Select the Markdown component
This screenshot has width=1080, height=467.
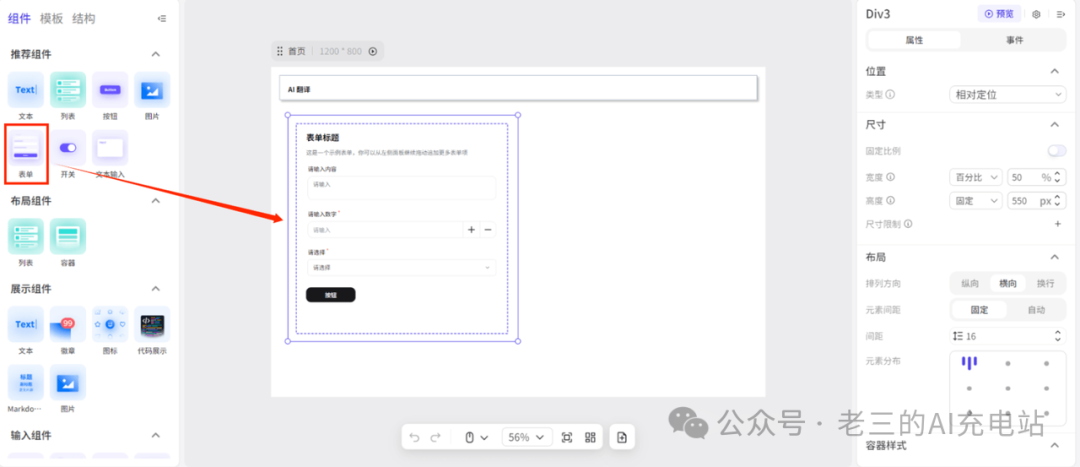click(25, 382)
